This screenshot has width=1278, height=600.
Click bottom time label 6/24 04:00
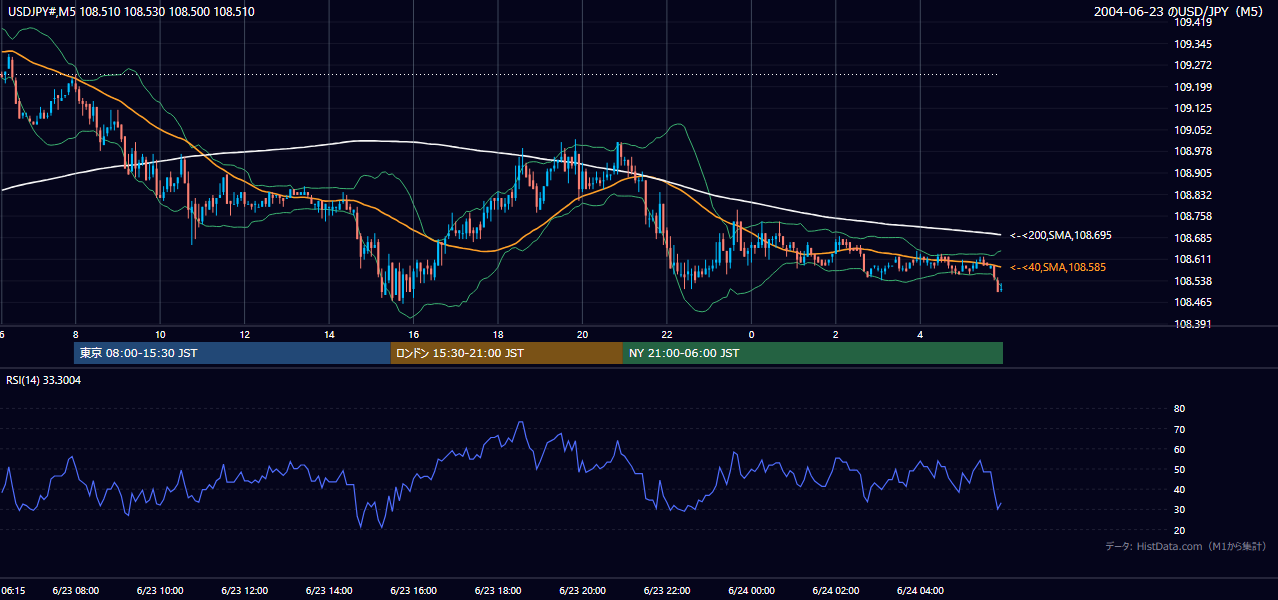point(921,591)
